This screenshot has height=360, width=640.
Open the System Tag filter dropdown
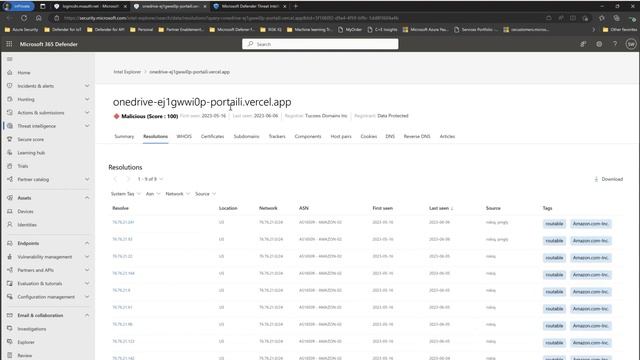pos(126,194)
